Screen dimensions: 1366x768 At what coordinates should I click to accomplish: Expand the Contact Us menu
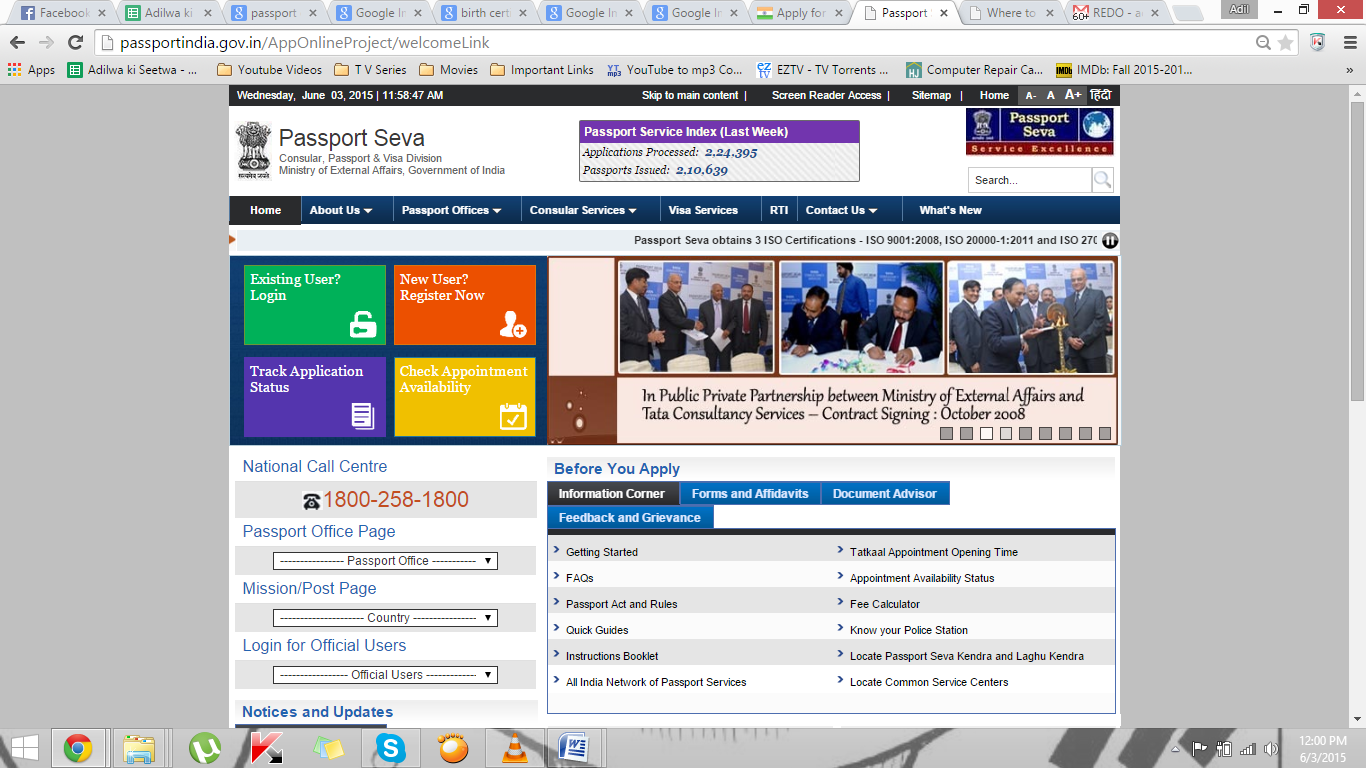[x=841, y=210]
